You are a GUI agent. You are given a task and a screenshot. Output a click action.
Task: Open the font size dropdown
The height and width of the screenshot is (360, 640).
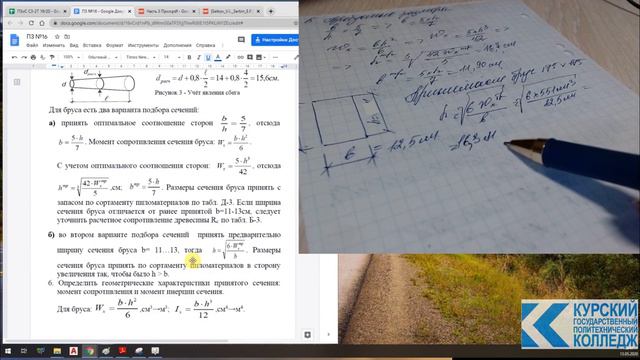(x=172, y=58)
